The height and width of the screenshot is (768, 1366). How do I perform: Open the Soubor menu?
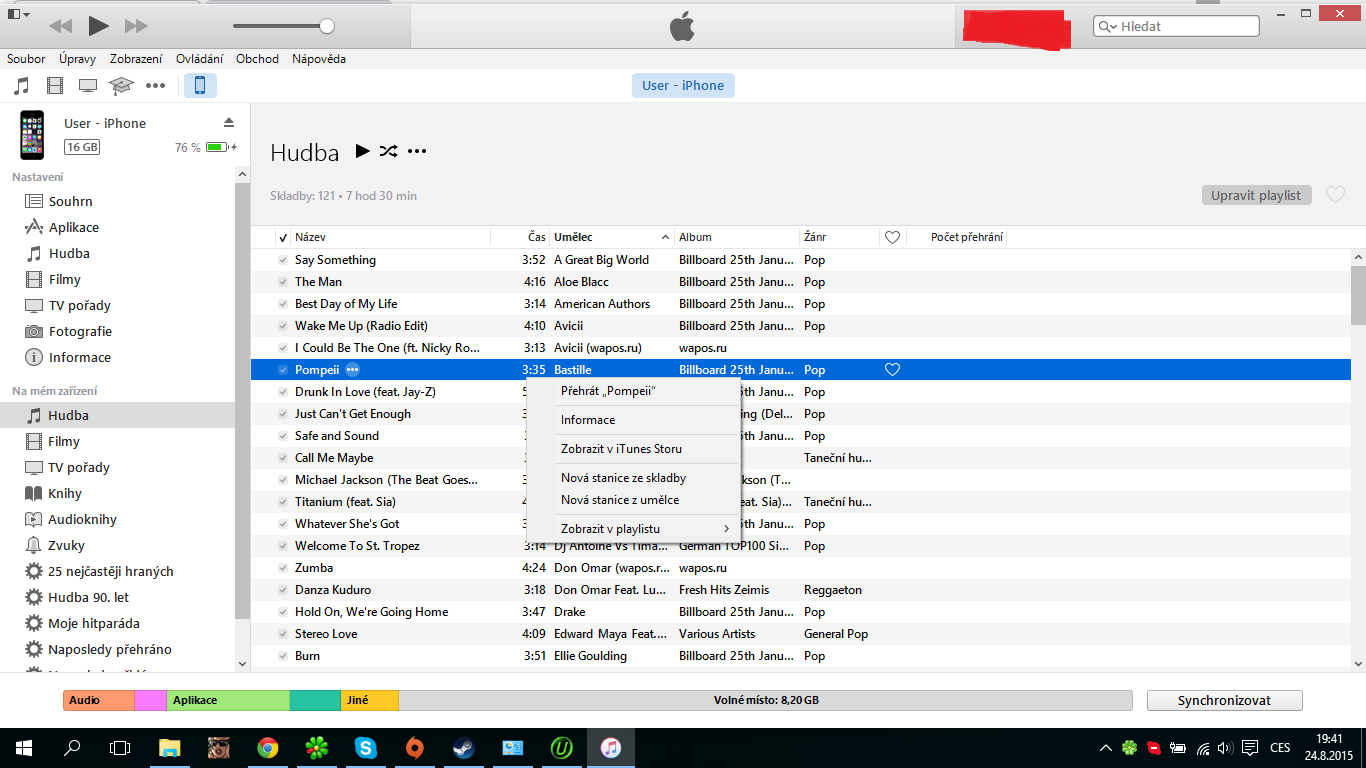(x=26, y=59)
